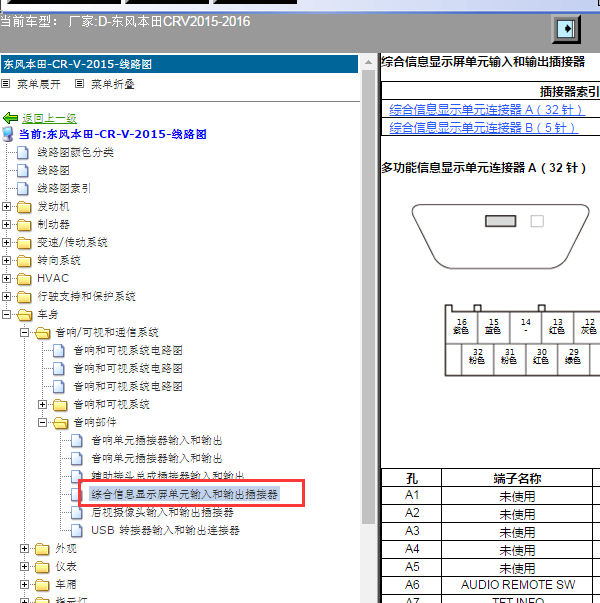
Task: Click 菜单展开 expand-menu icon
Action: pyautogui.click(x=5, y=83)
